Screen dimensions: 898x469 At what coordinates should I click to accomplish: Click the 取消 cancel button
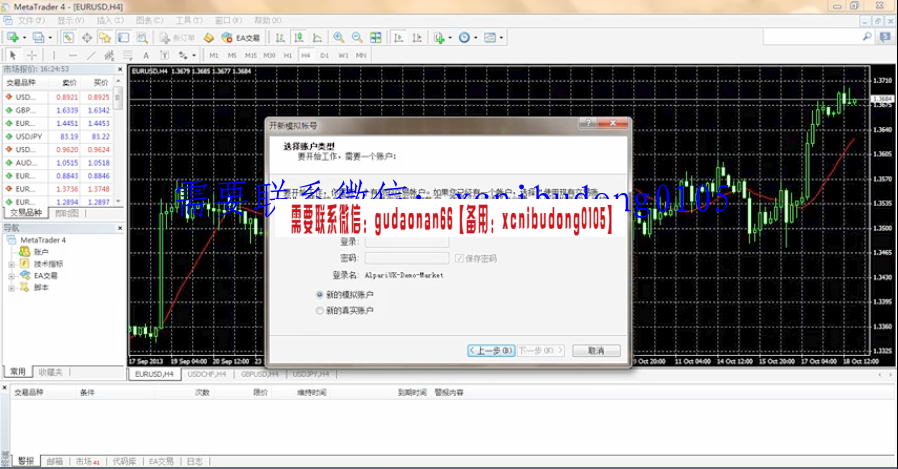click(596, 350)
